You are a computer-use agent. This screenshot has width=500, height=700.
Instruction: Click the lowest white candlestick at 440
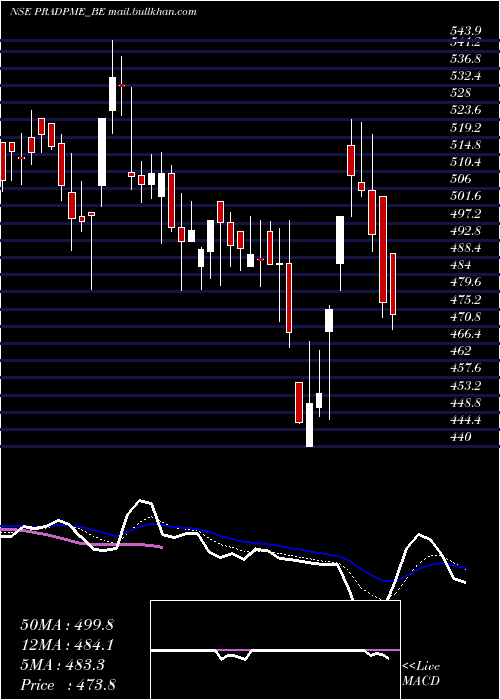pyautogui.click(x=309, y=425)
